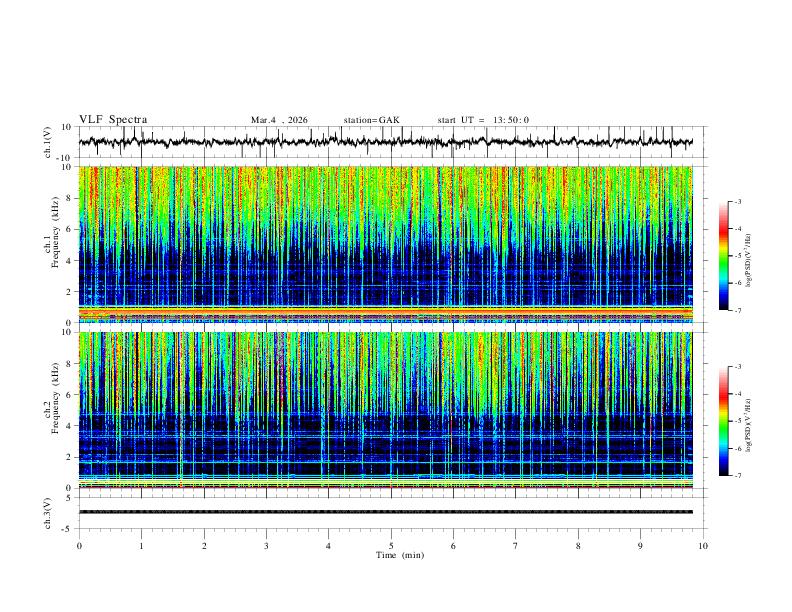Click the "ch.1(V)" waveform axis label
The image size is (792, 612).
(48, 142)
